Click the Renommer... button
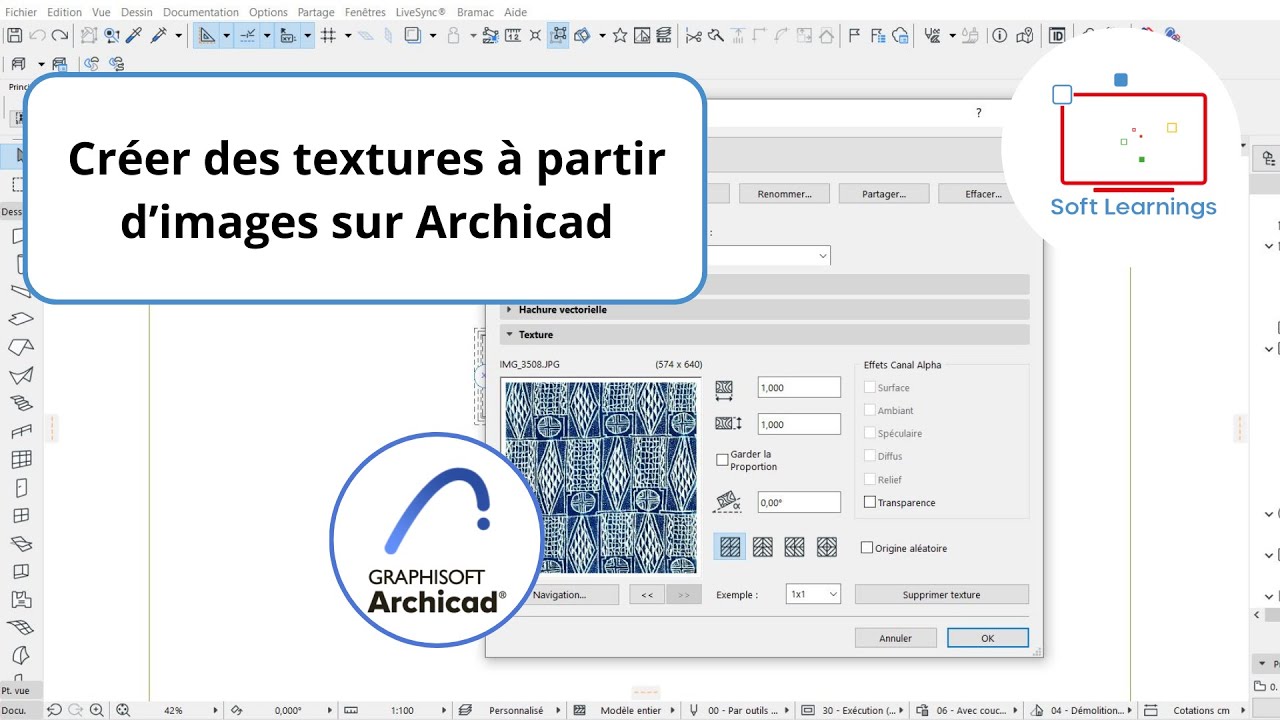1280x720 pixels. [x=784, y=194]
